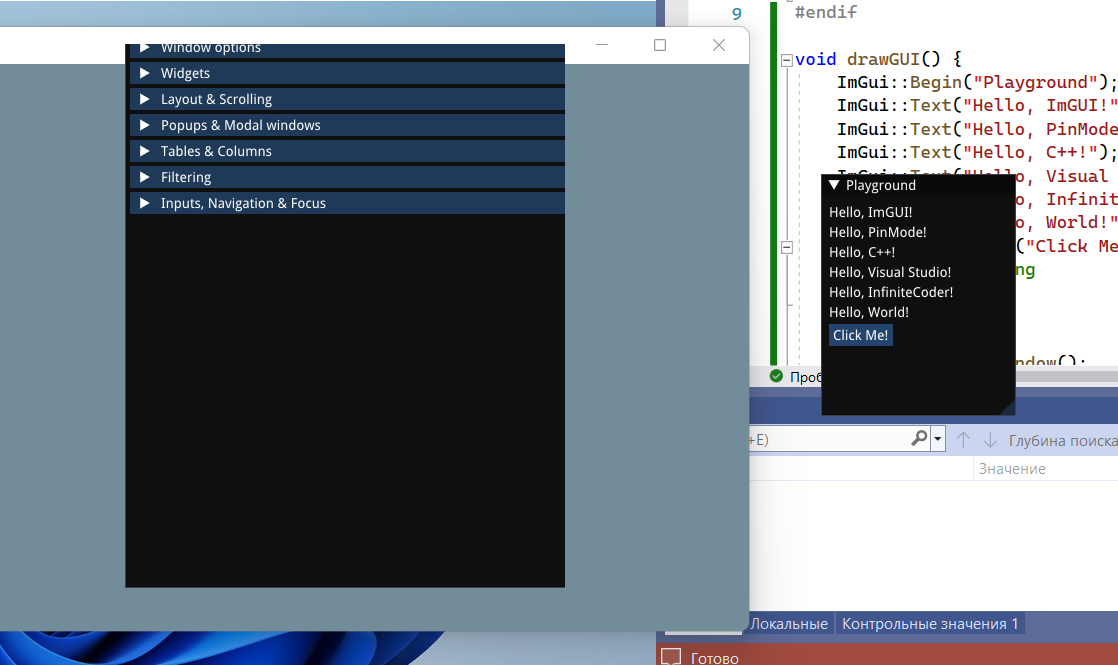This screenshot has height=665, width=1118.
Task: Open the search options dropdown next to the magnifier
Action: [x=936, y=438]
